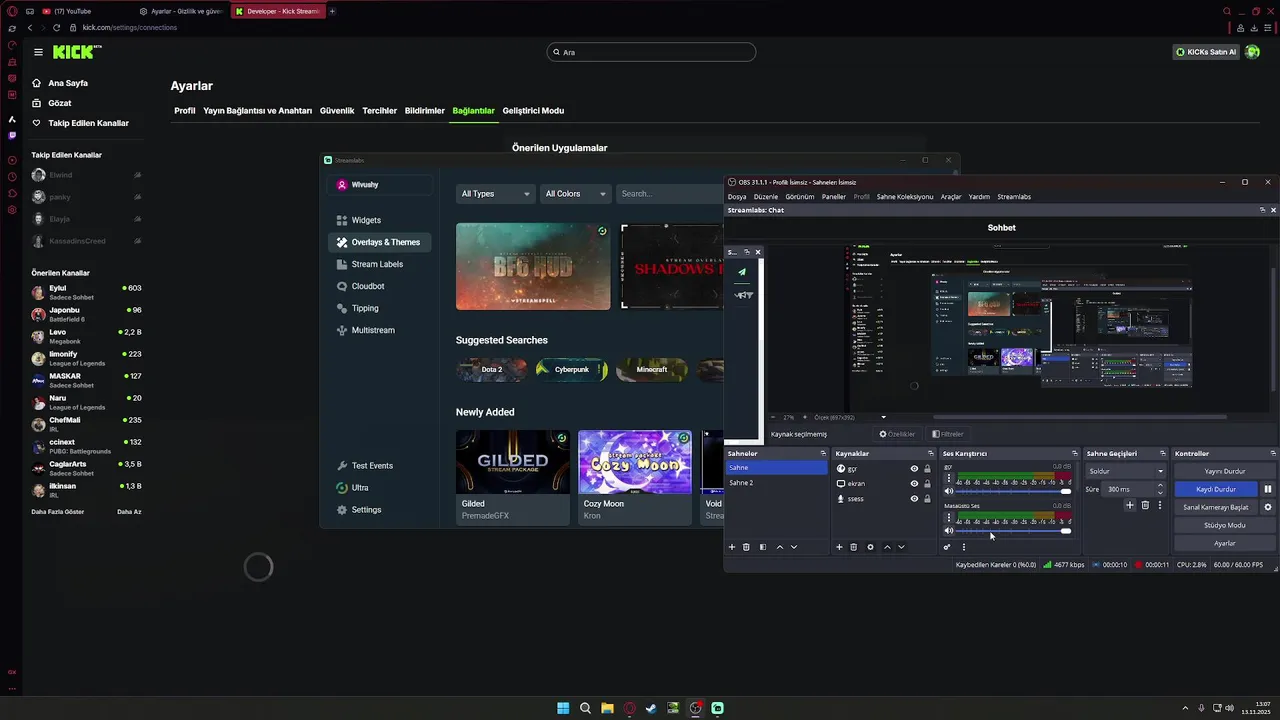
Task: Open virtual camera settings gear beside Sanal Kamerayı Başlat
Action: [x=1268, y=507]
